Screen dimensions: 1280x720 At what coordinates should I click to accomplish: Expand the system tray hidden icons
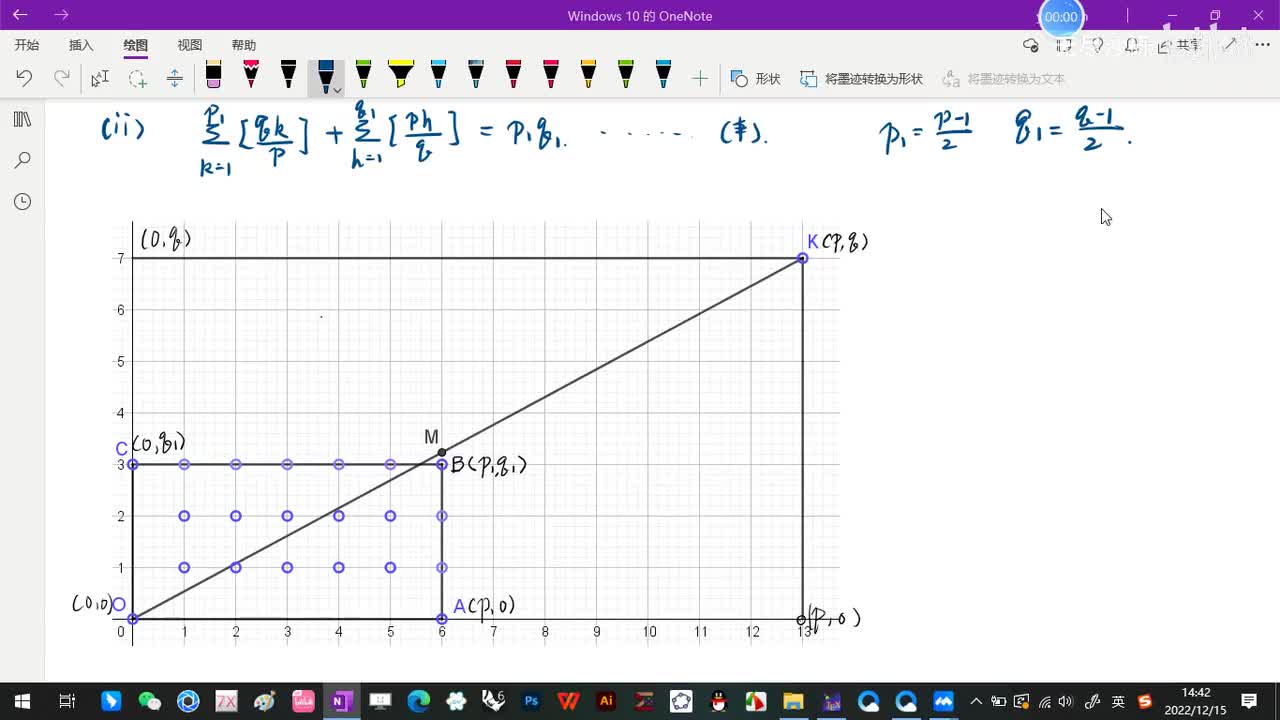pyautogui.click(x=977, y=701)
